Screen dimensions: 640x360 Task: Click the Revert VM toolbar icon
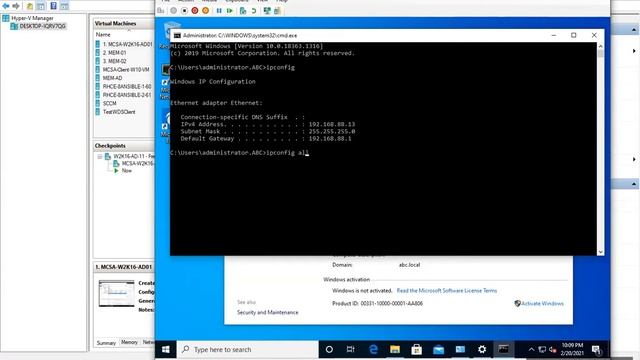253,11
